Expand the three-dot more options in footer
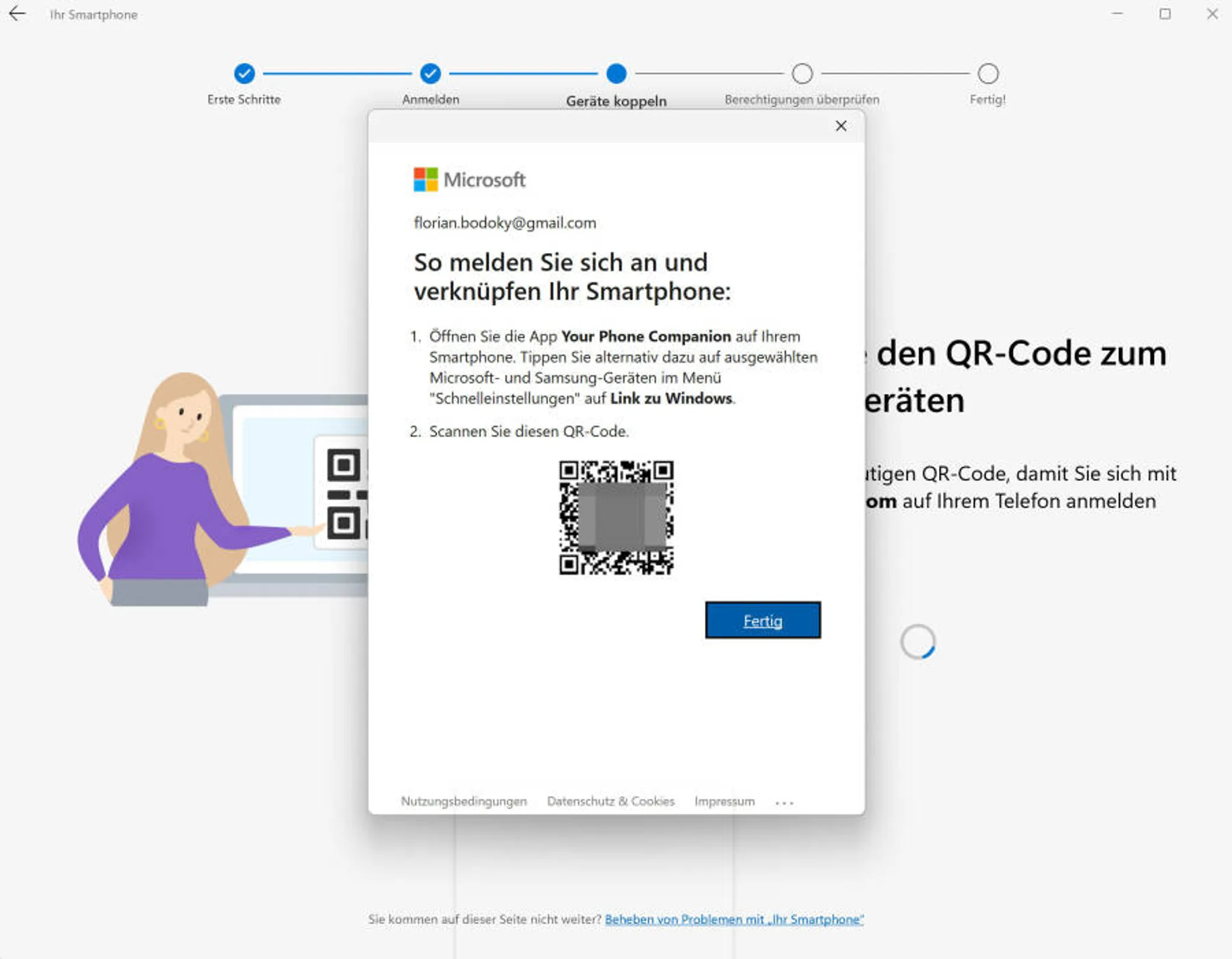Viewport: 1232px width, 959px height. 784,803
